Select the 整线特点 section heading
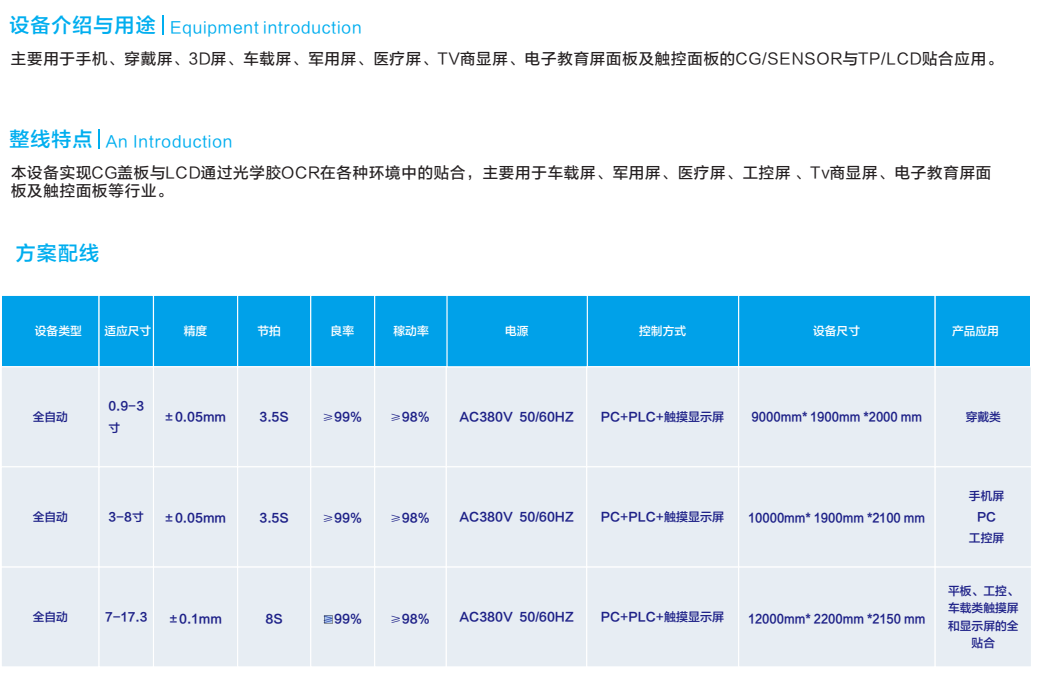Image resolution: width=1043 pixels, height=673 pixels. [x=50, y=139]
